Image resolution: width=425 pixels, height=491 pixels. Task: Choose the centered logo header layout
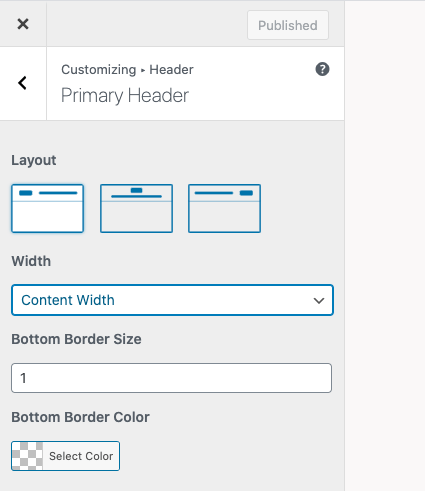point(136,208)
